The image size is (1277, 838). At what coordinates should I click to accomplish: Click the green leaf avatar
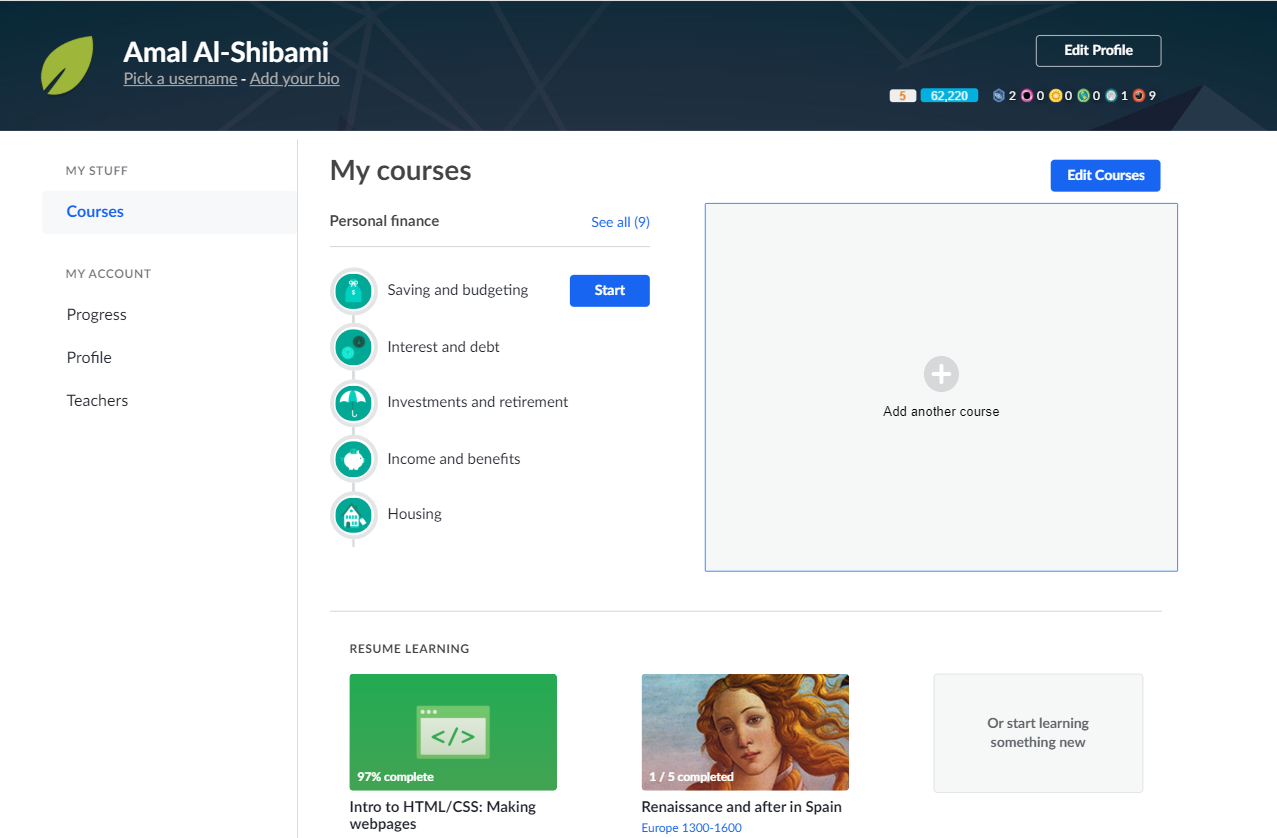pos(67,65)
